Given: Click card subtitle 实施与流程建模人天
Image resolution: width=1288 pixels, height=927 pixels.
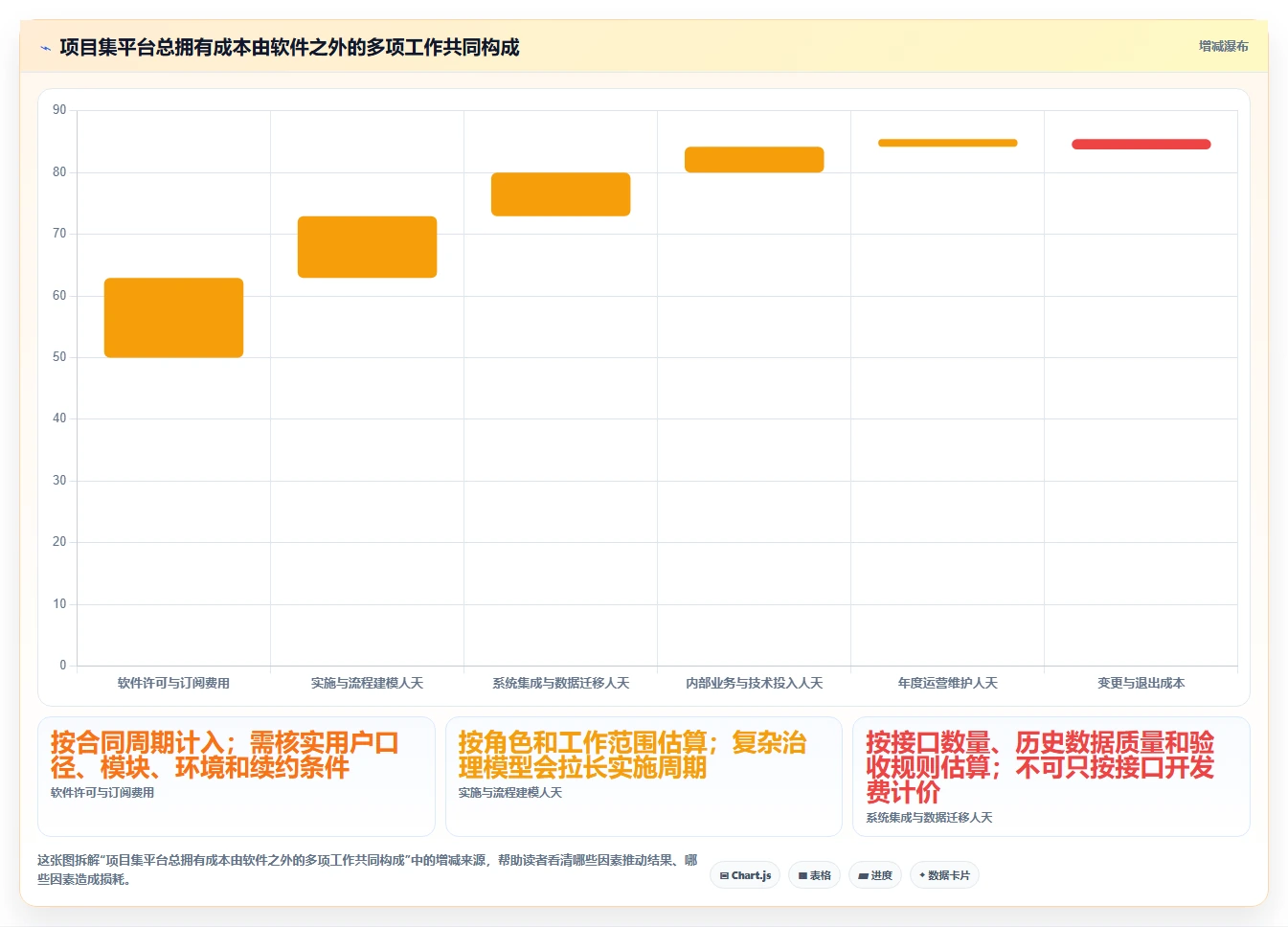Looking at the screenshot, I should pyautogui.click(x=510, y=793).
